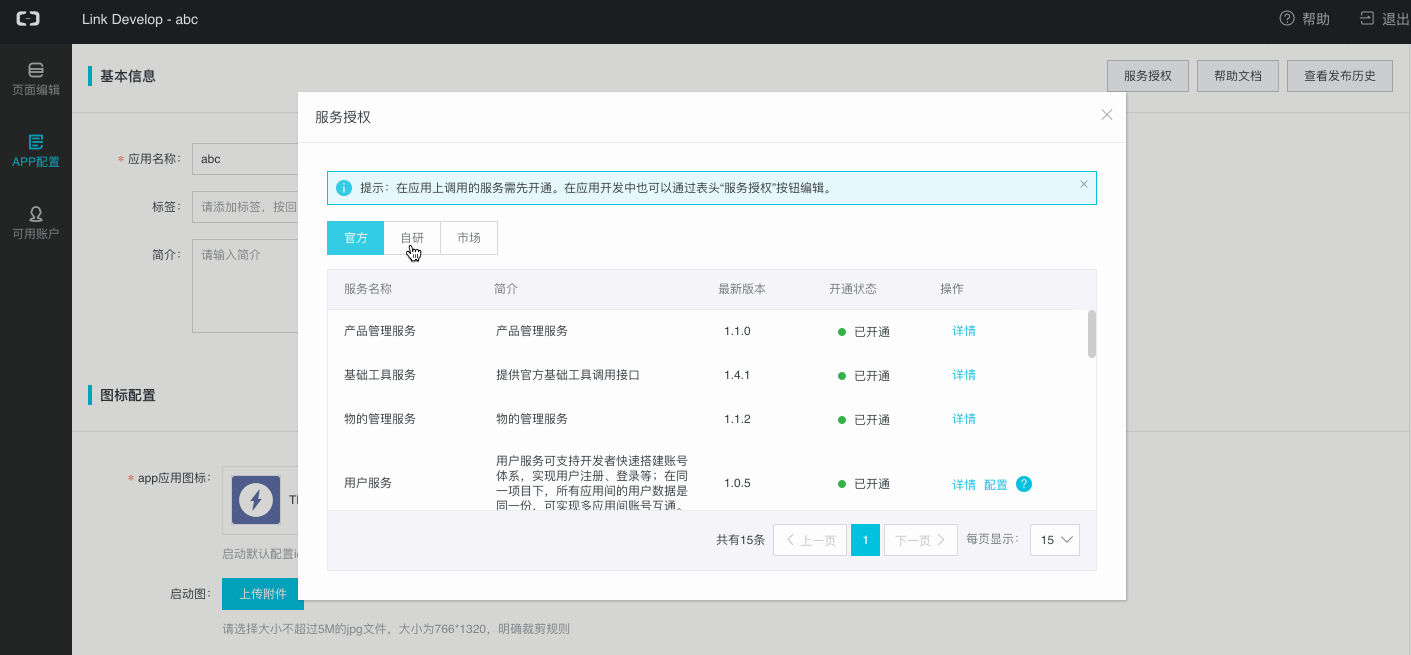Click 查看发布历史 button

tap(1340, 76)
